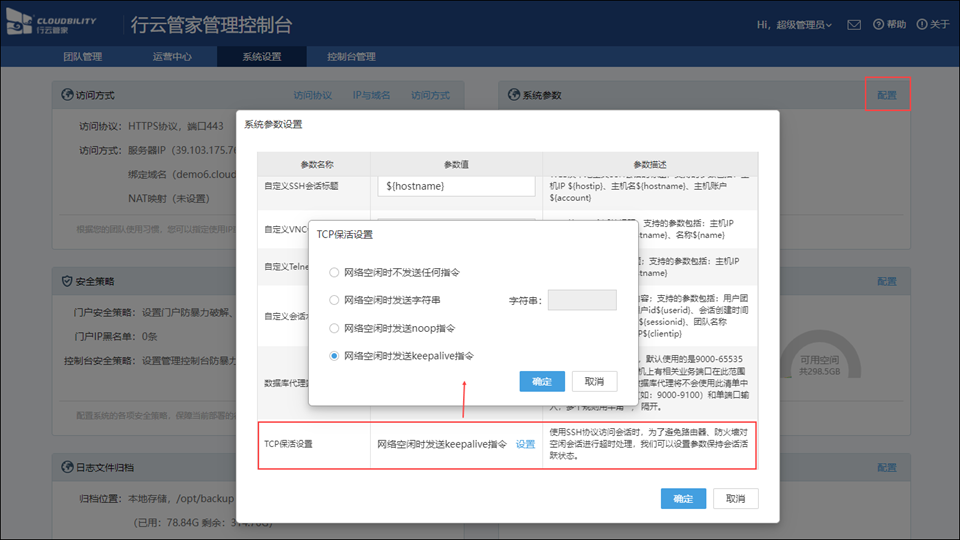This screenshot has width=960, height=540.
Task: Click the Security Policy shield icon
Action: (67, 282)
